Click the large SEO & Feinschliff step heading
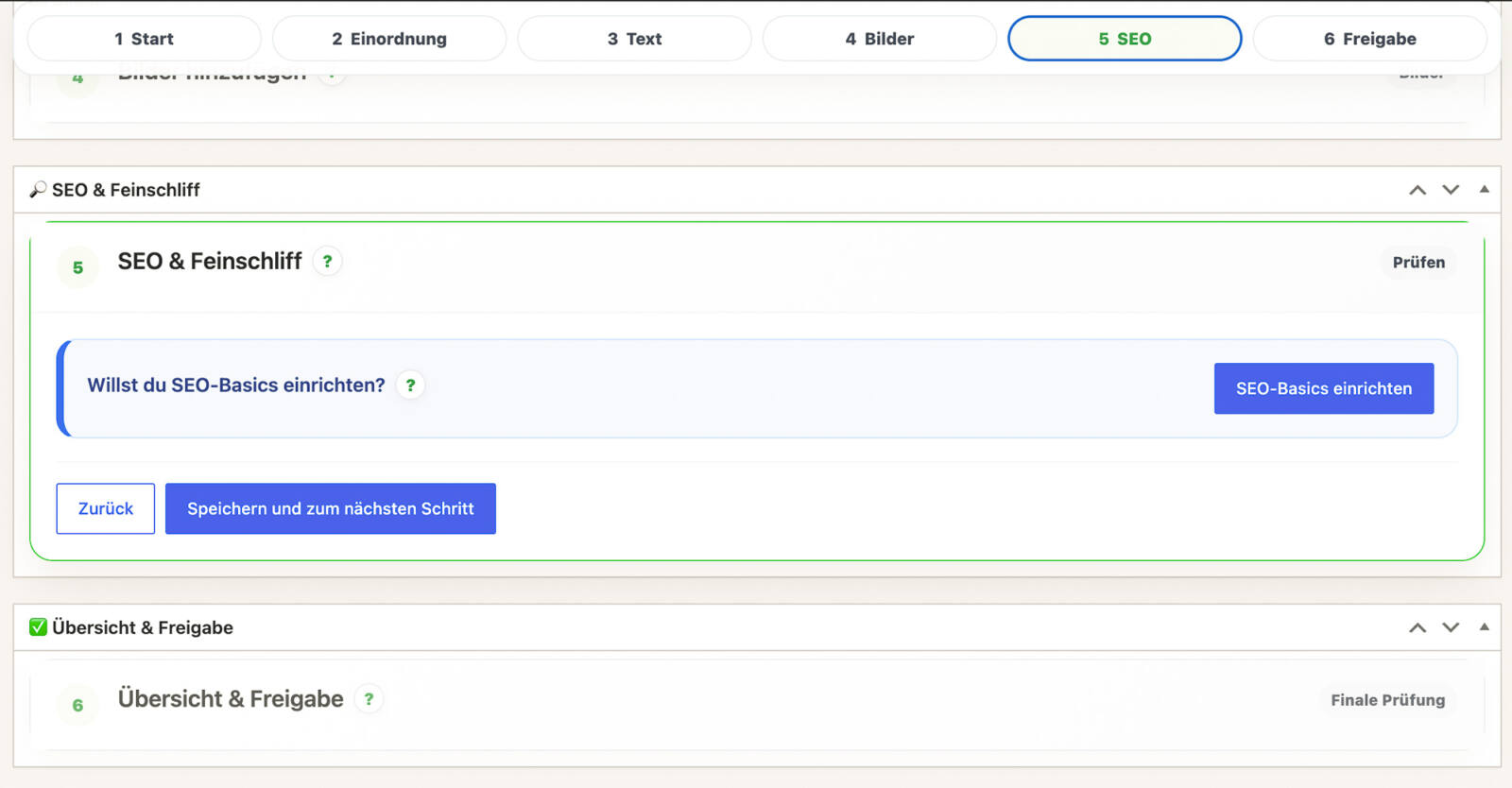1512x788 pixels. tap(210, 262)
